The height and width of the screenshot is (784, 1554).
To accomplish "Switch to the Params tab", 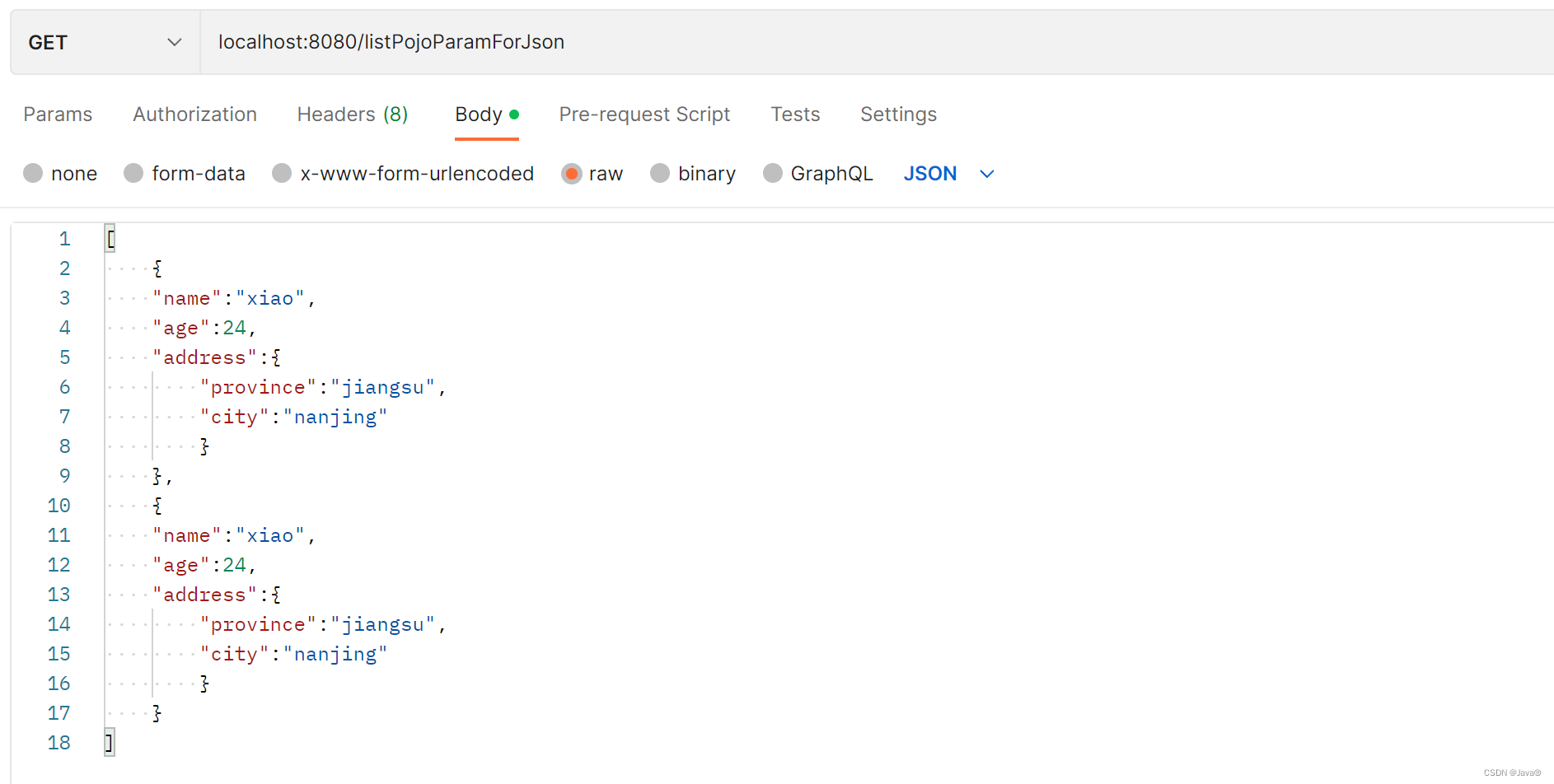I will 58,114.
